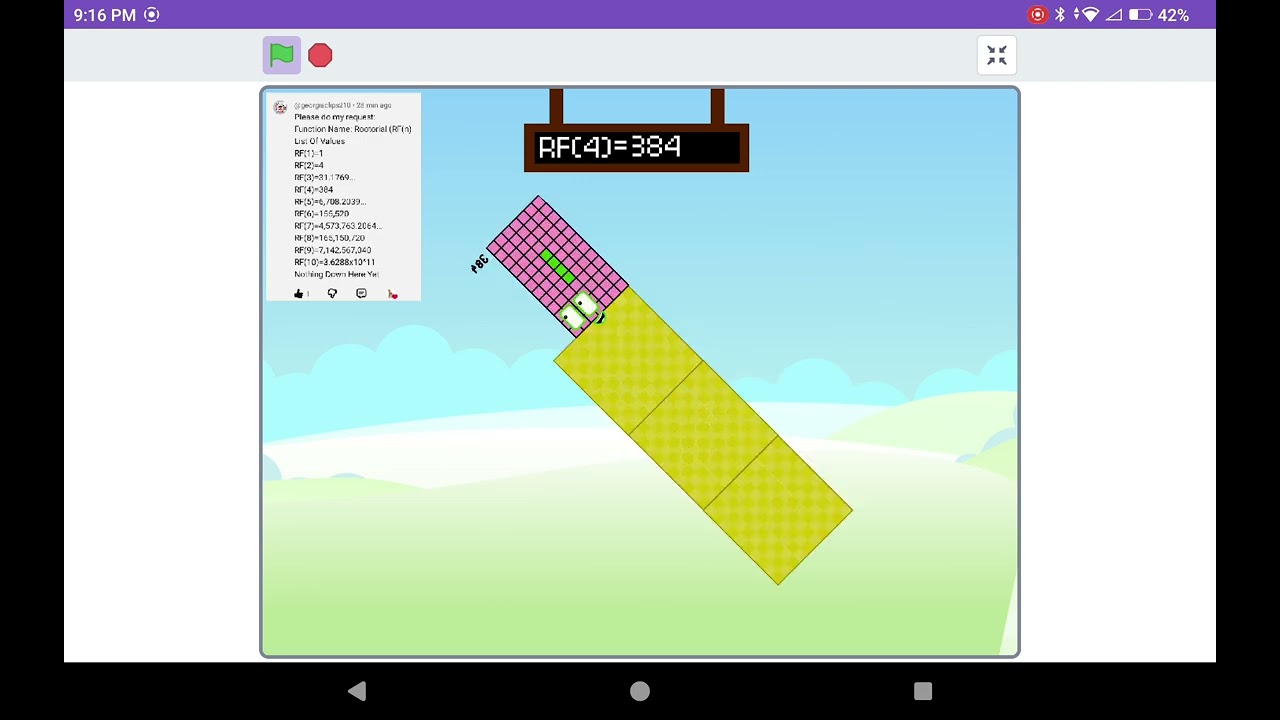Click the rotated 384 label beside the character
This screenshot has height=720, width=1280.
click(x=480, y=263)
